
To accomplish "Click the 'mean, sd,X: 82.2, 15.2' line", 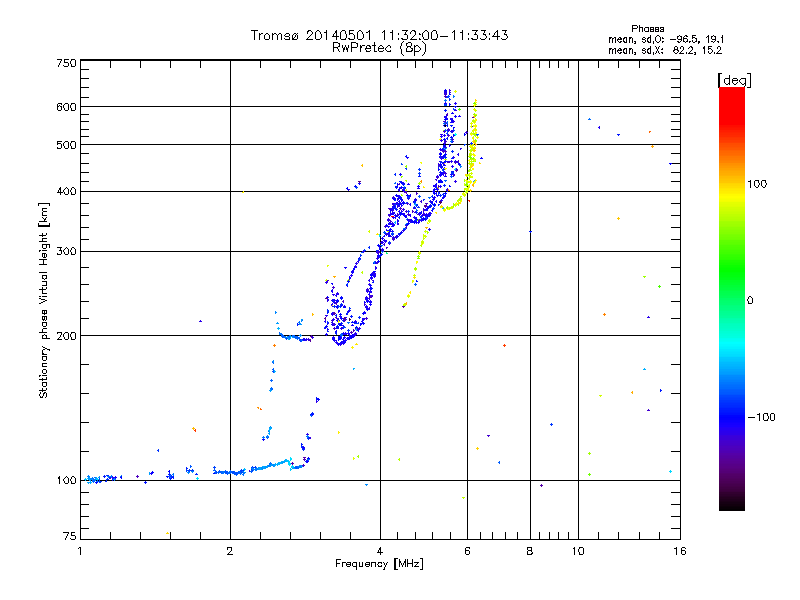I will (665, 50).
